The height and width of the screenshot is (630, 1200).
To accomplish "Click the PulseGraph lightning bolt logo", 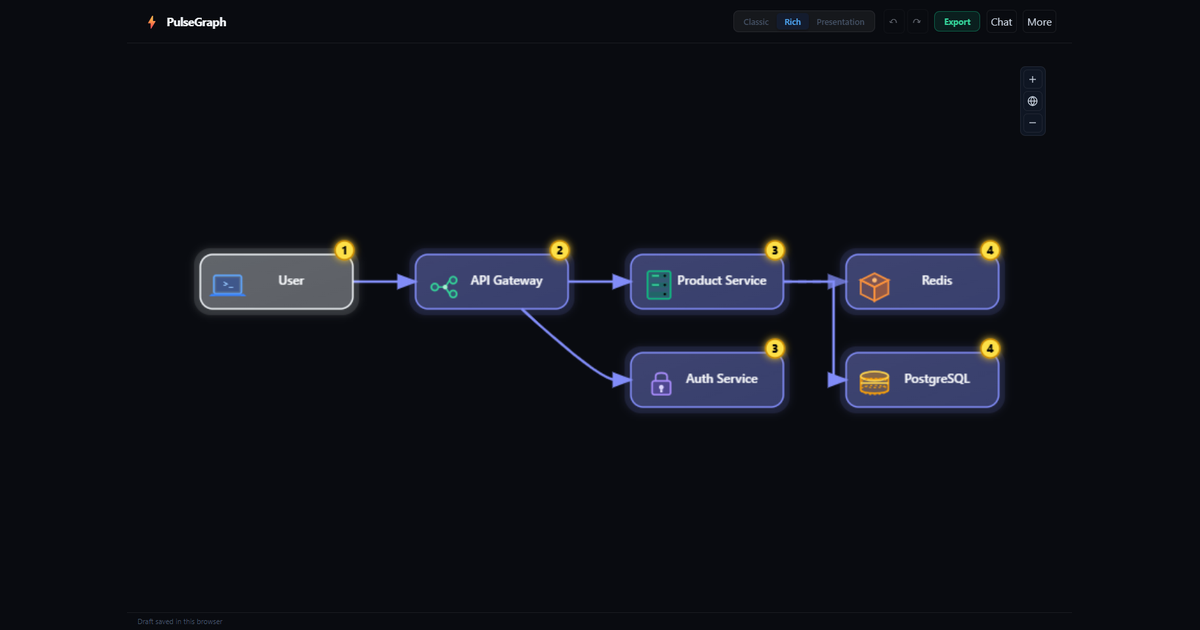I will pos(152,22).
